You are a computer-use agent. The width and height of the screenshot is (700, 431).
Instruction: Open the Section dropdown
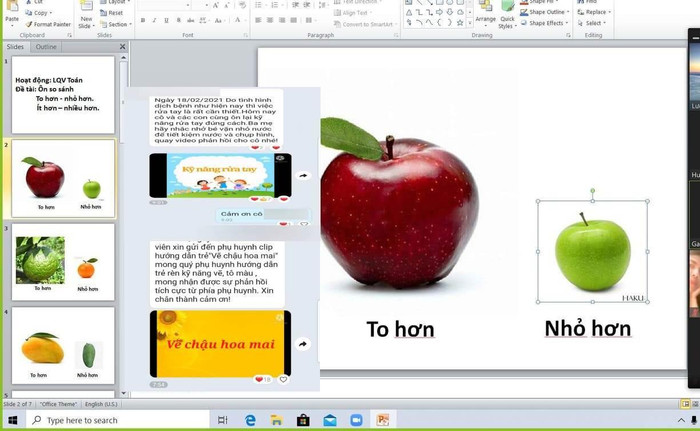tap(116, 24)
